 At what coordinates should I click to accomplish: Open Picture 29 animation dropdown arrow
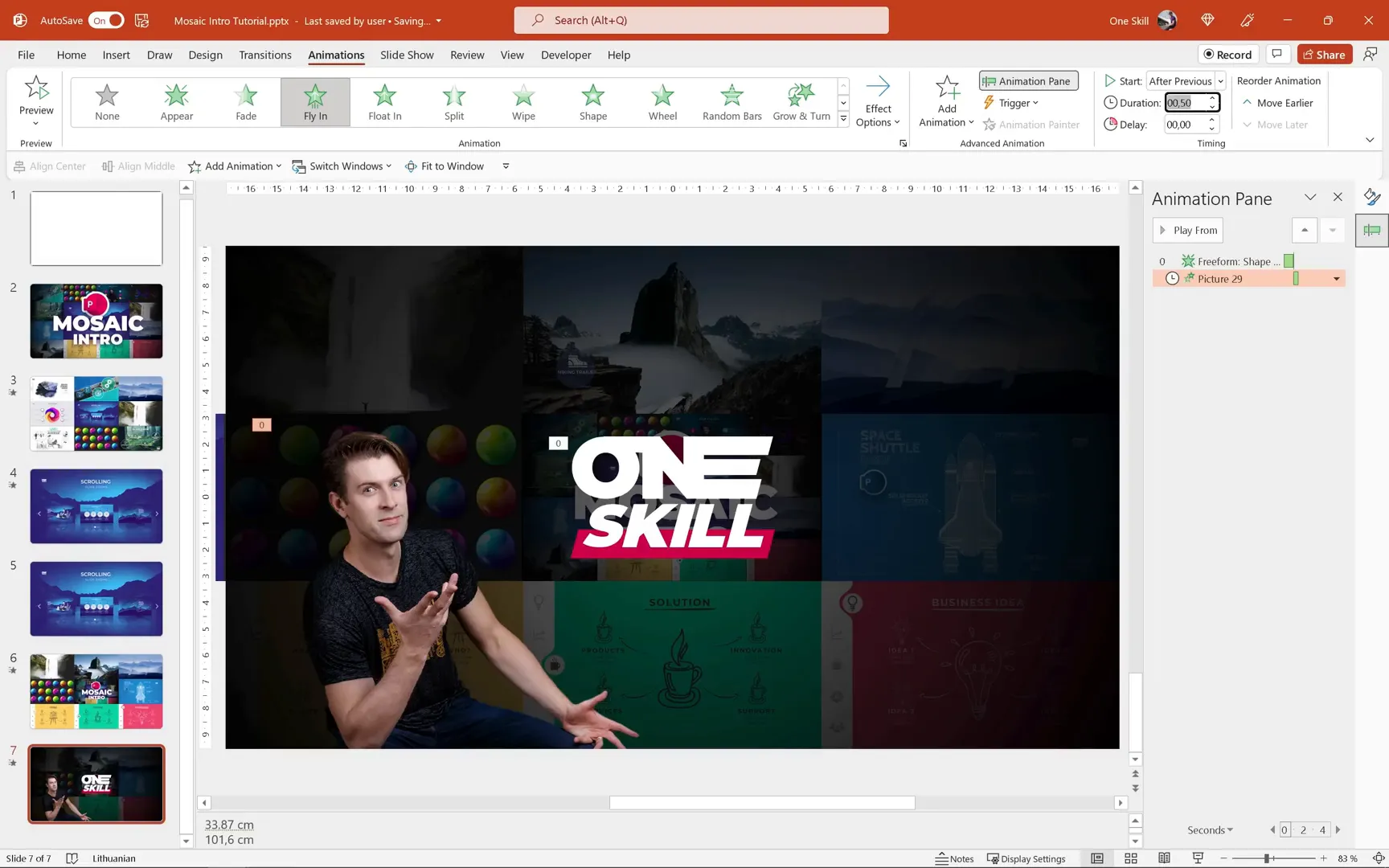coord(1336,279)
